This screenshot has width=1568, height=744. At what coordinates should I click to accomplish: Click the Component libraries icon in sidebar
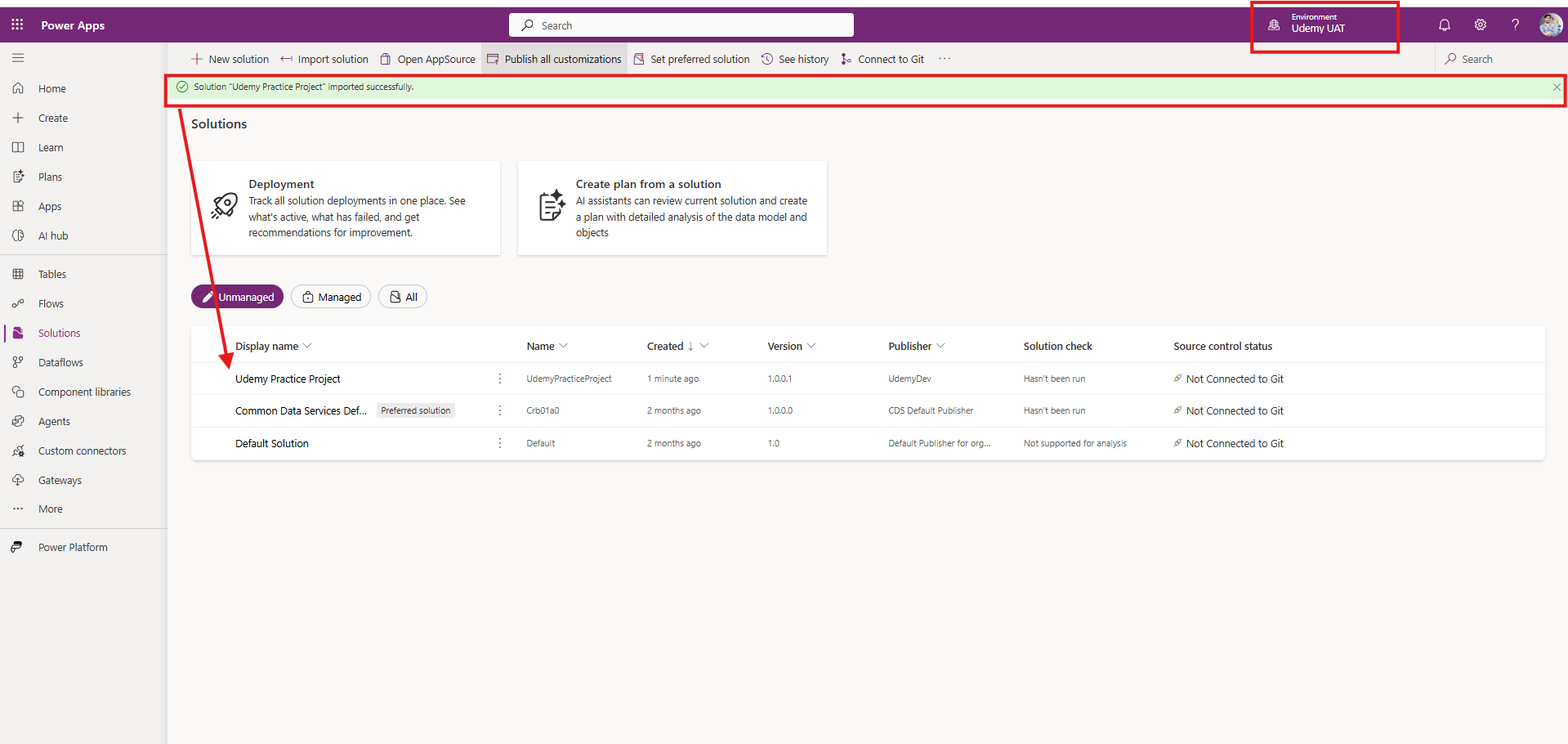[18, 392]
